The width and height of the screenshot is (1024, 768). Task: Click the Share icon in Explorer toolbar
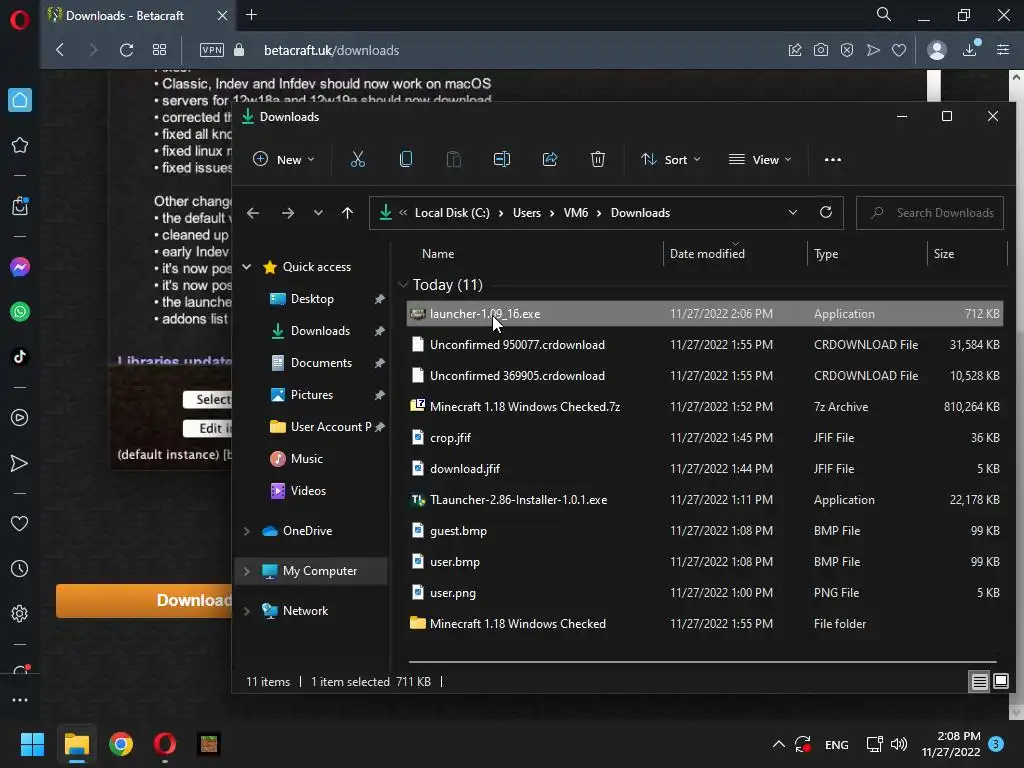pyautogui.click(x=550, y=159)
